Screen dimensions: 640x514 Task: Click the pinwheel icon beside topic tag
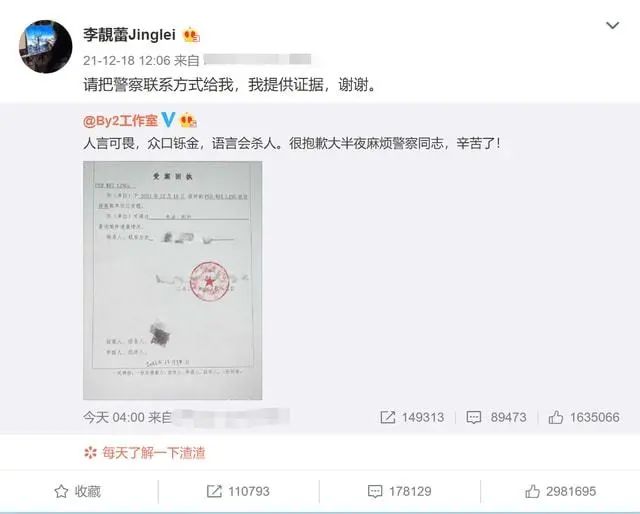[x=90, y=453]
